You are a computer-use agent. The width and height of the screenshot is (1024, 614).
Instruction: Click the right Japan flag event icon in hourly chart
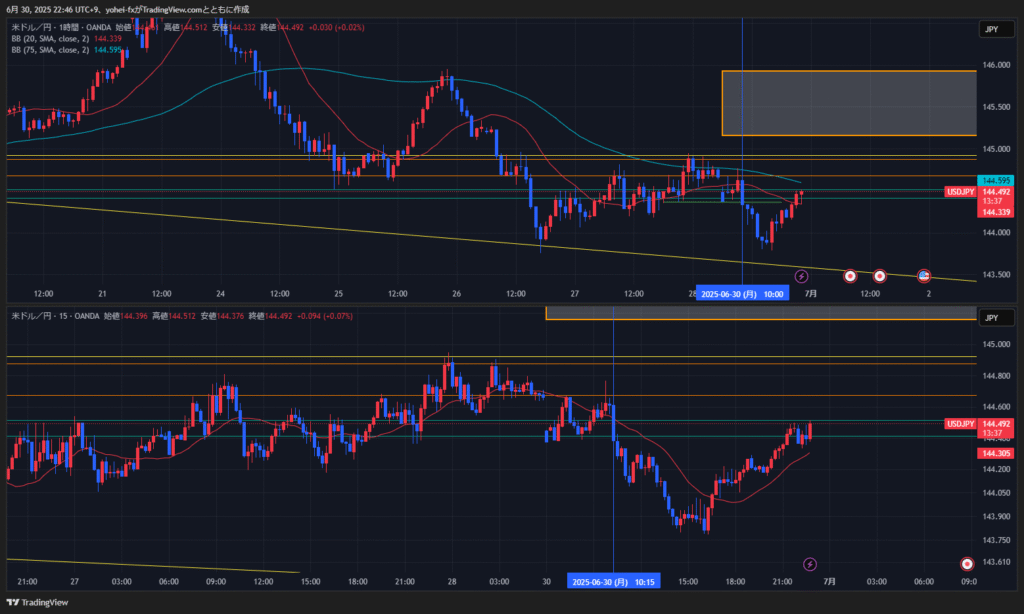point(880,276)
